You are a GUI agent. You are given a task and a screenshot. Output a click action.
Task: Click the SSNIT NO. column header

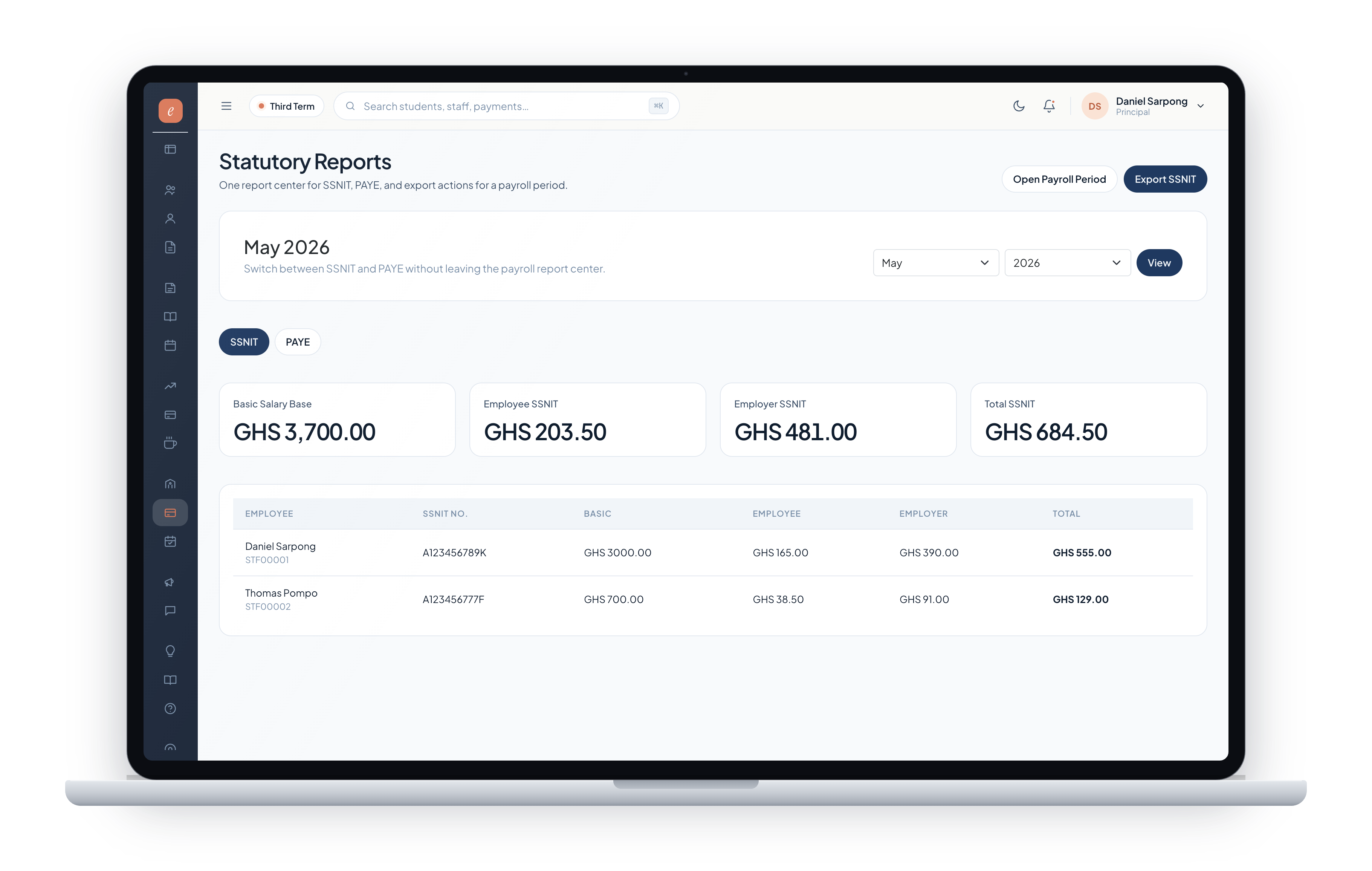click(x=445, y=514)
